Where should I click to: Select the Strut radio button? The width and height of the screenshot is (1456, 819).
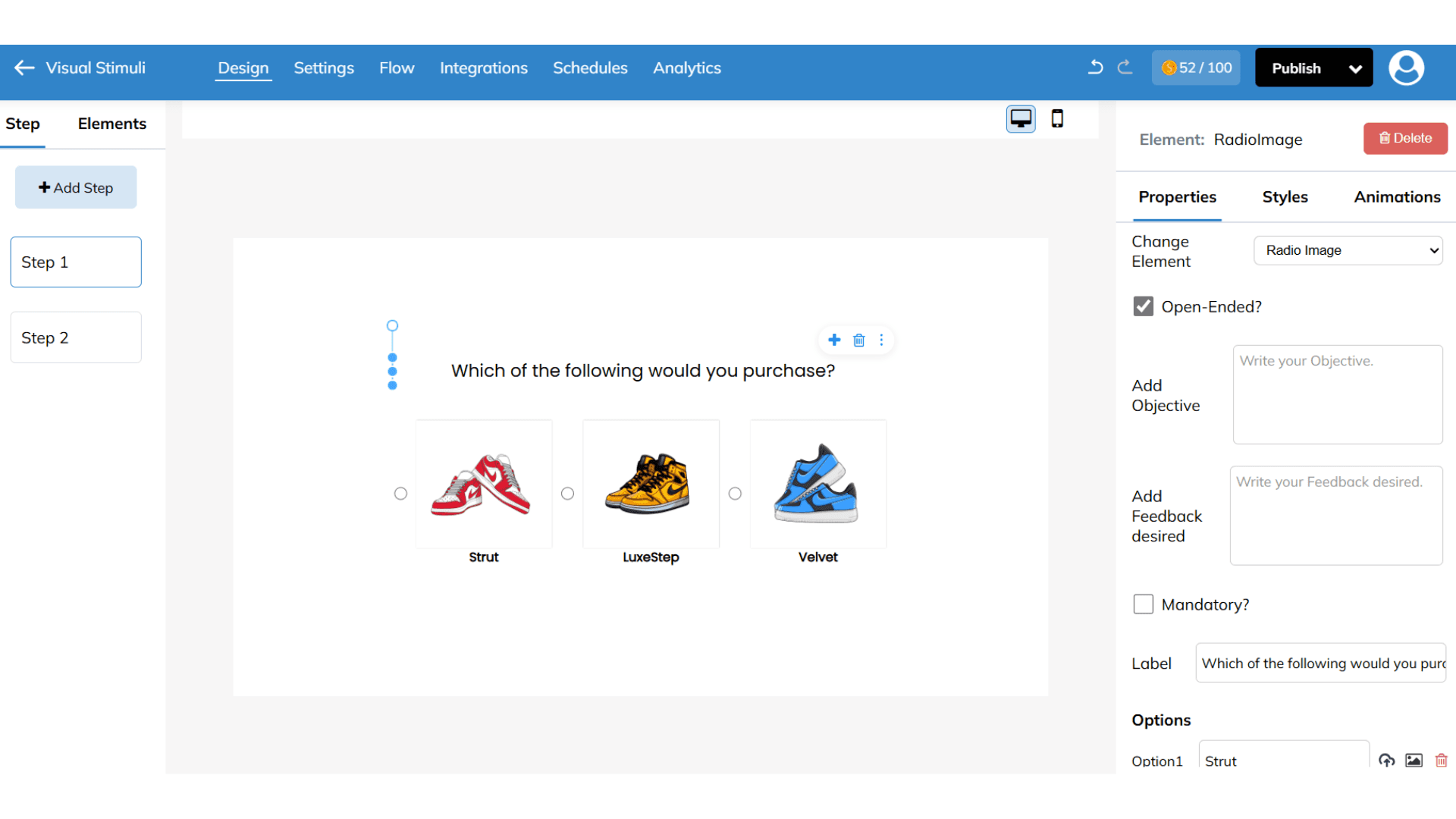pos(400,494)
